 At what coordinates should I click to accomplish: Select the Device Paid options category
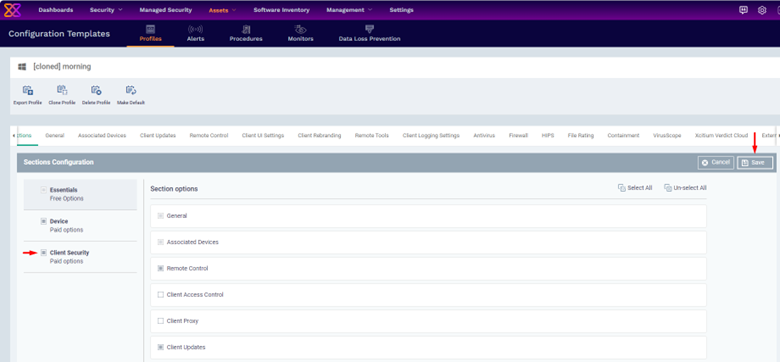(x=80, y=226)
